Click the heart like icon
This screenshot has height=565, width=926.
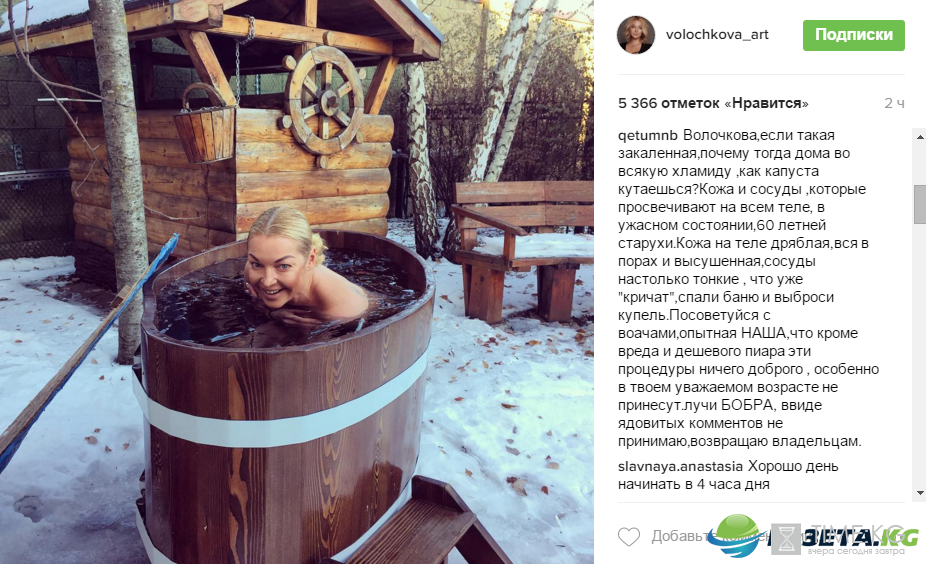tap(628, 537)
